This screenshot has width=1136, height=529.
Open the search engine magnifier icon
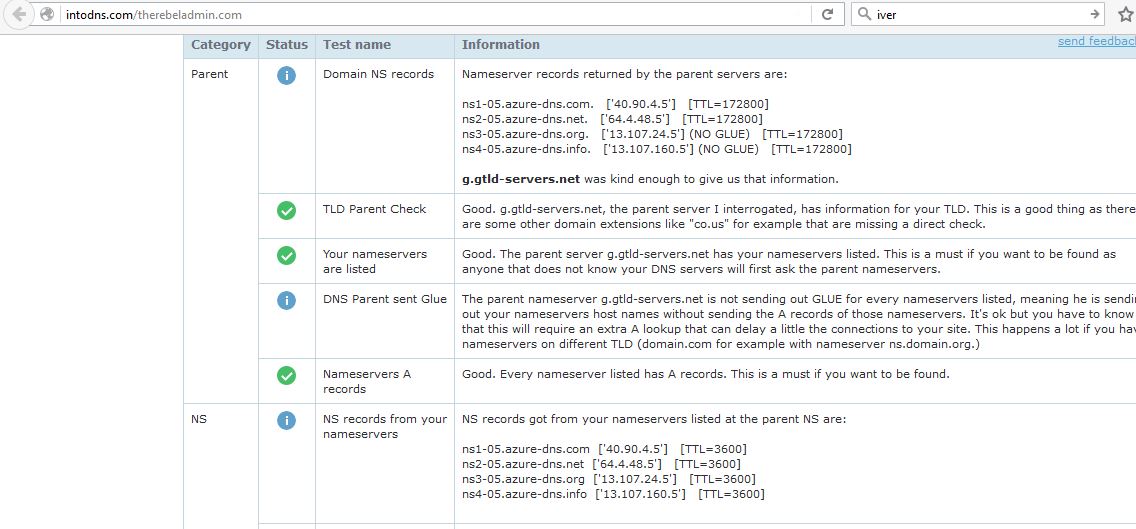pos(863,15)
